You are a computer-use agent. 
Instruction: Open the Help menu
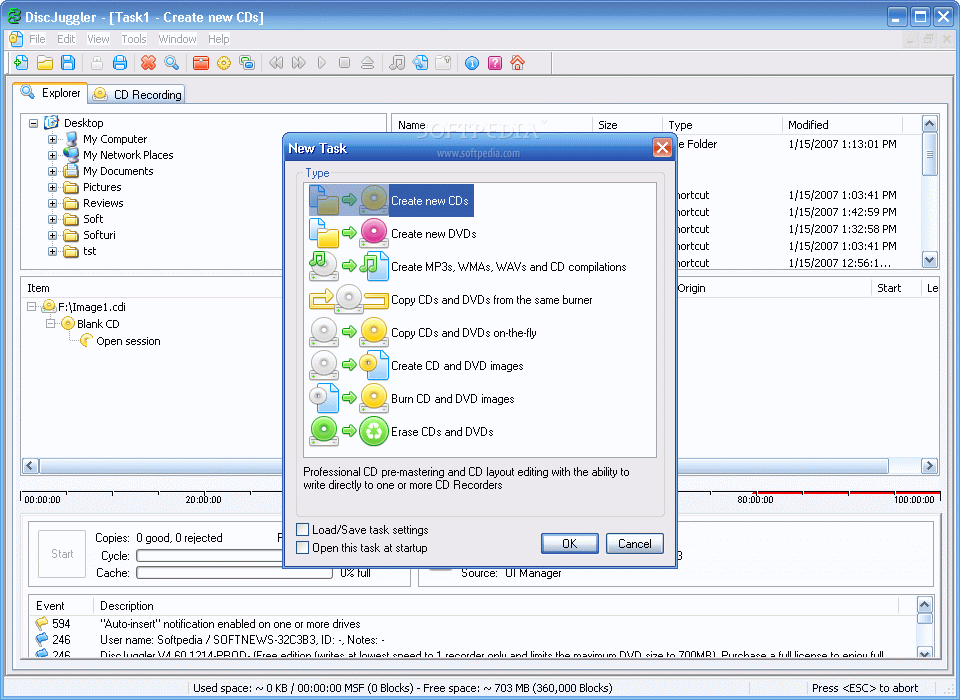(x=219, y=39)
